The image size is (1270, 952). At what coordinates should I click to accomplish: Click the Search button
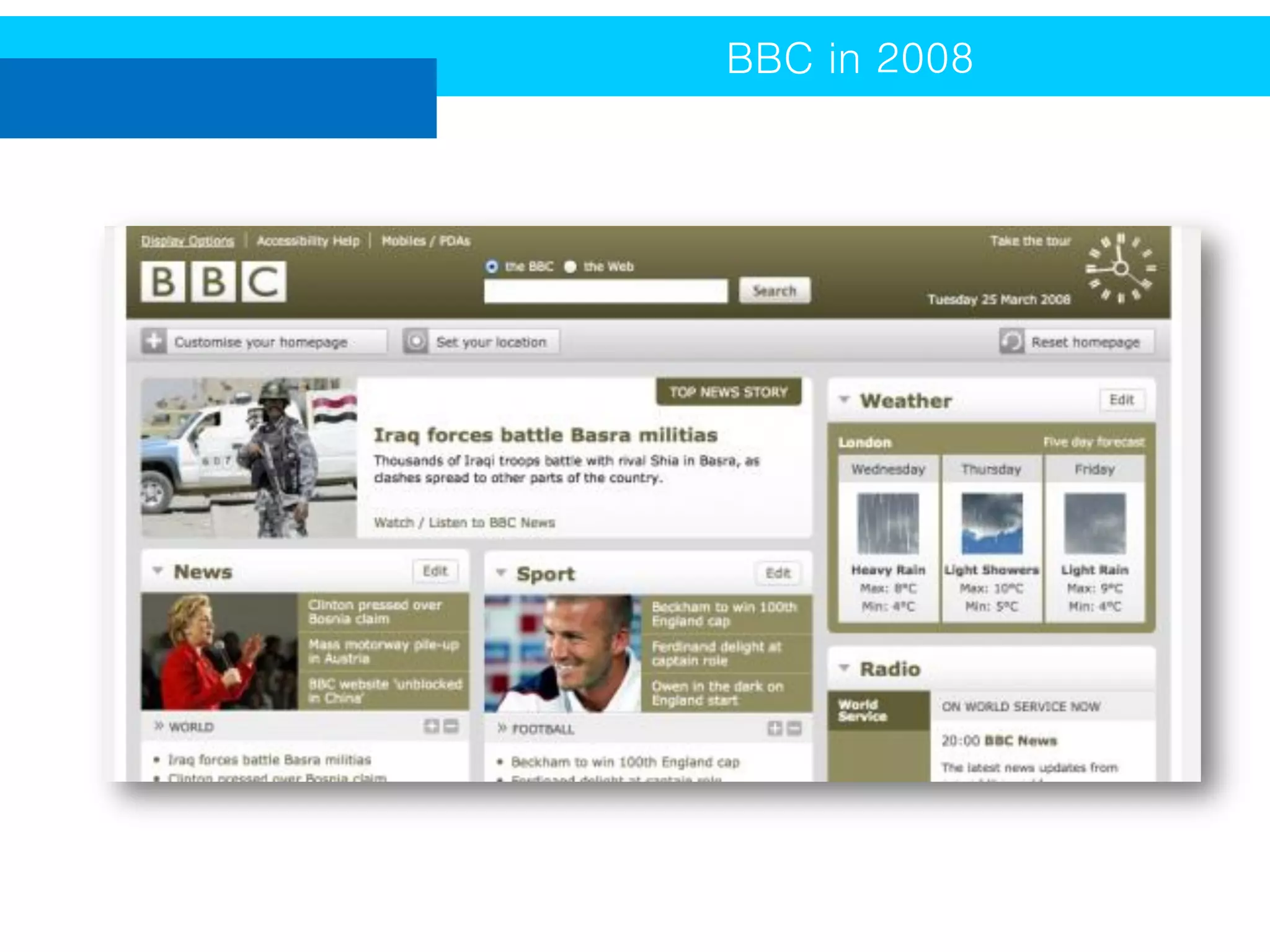pyautogui.click(x=775, y=291)
